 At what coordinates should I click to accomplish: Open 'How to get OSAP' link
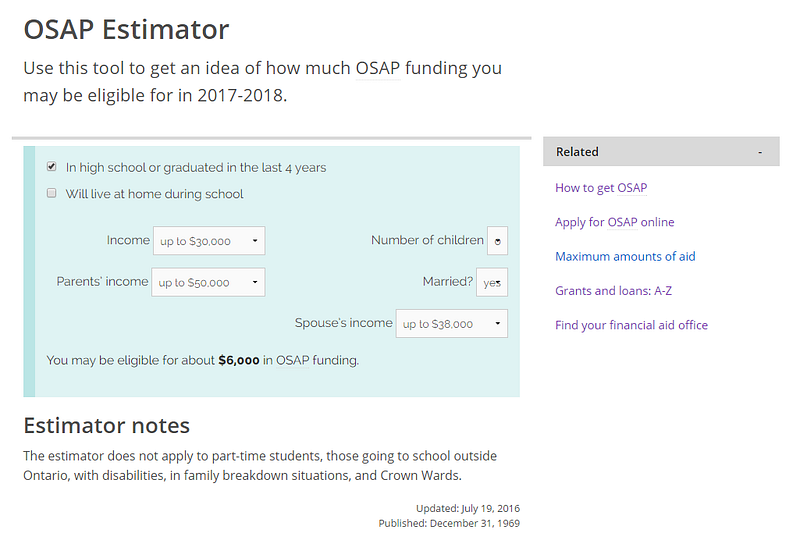point(601,188)
